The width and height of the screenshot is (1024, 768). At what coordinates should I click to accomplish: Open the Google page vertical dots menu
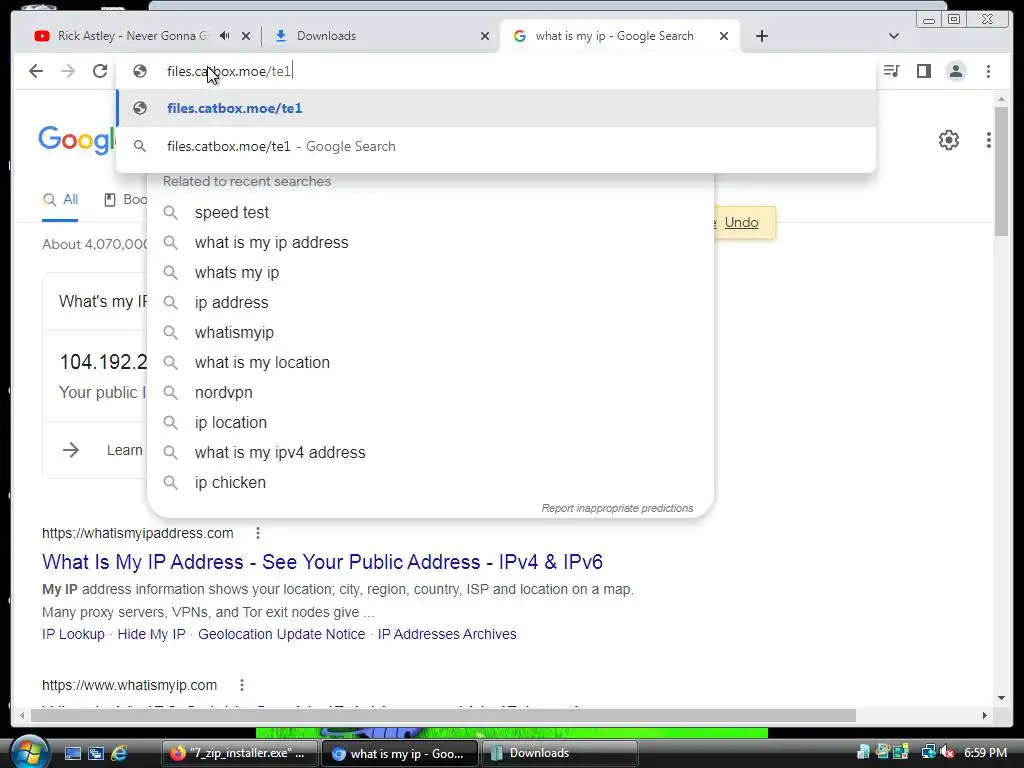pyautogui.click(x=989, y=140)
